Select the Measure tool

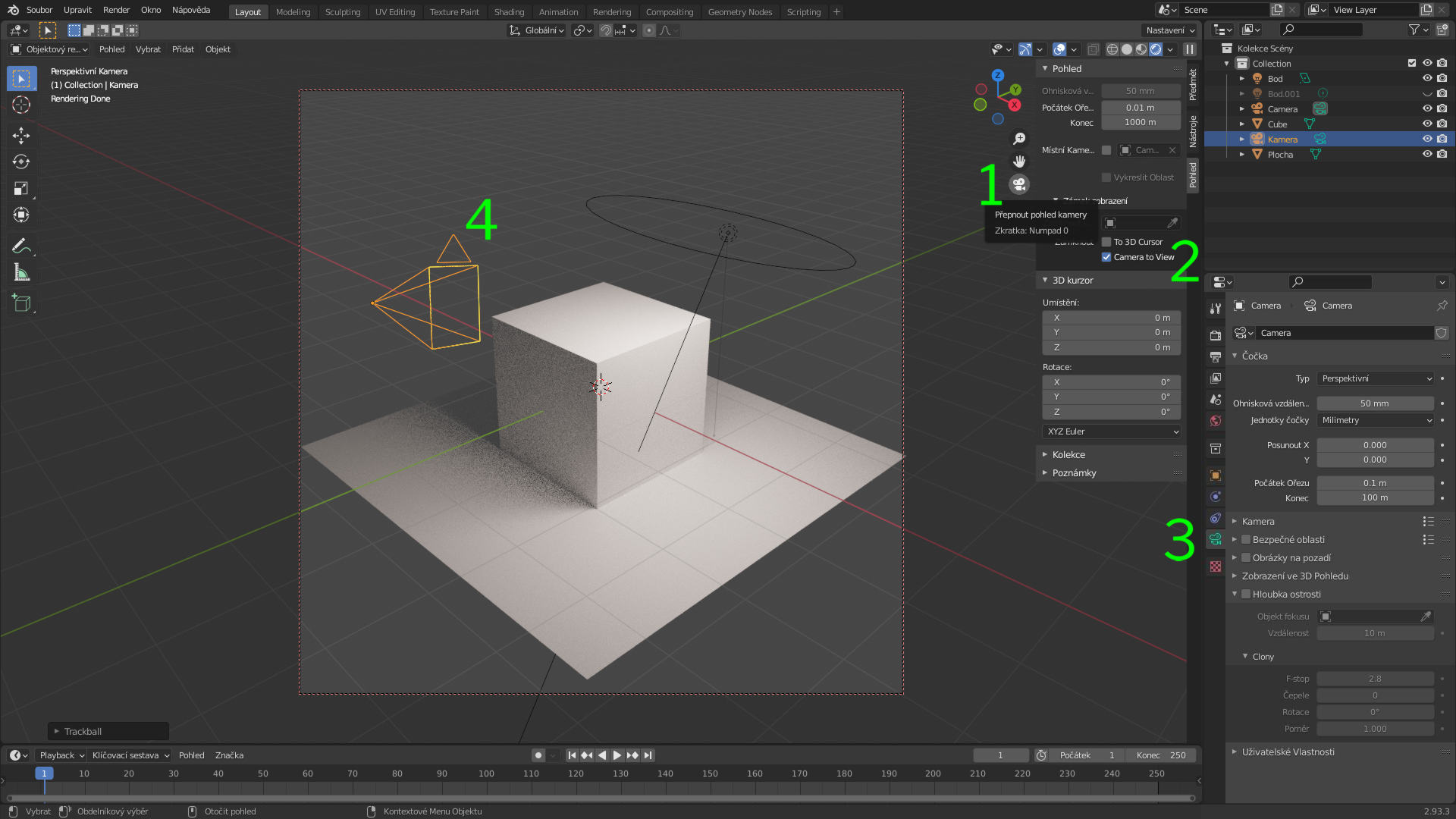[21, 273]
